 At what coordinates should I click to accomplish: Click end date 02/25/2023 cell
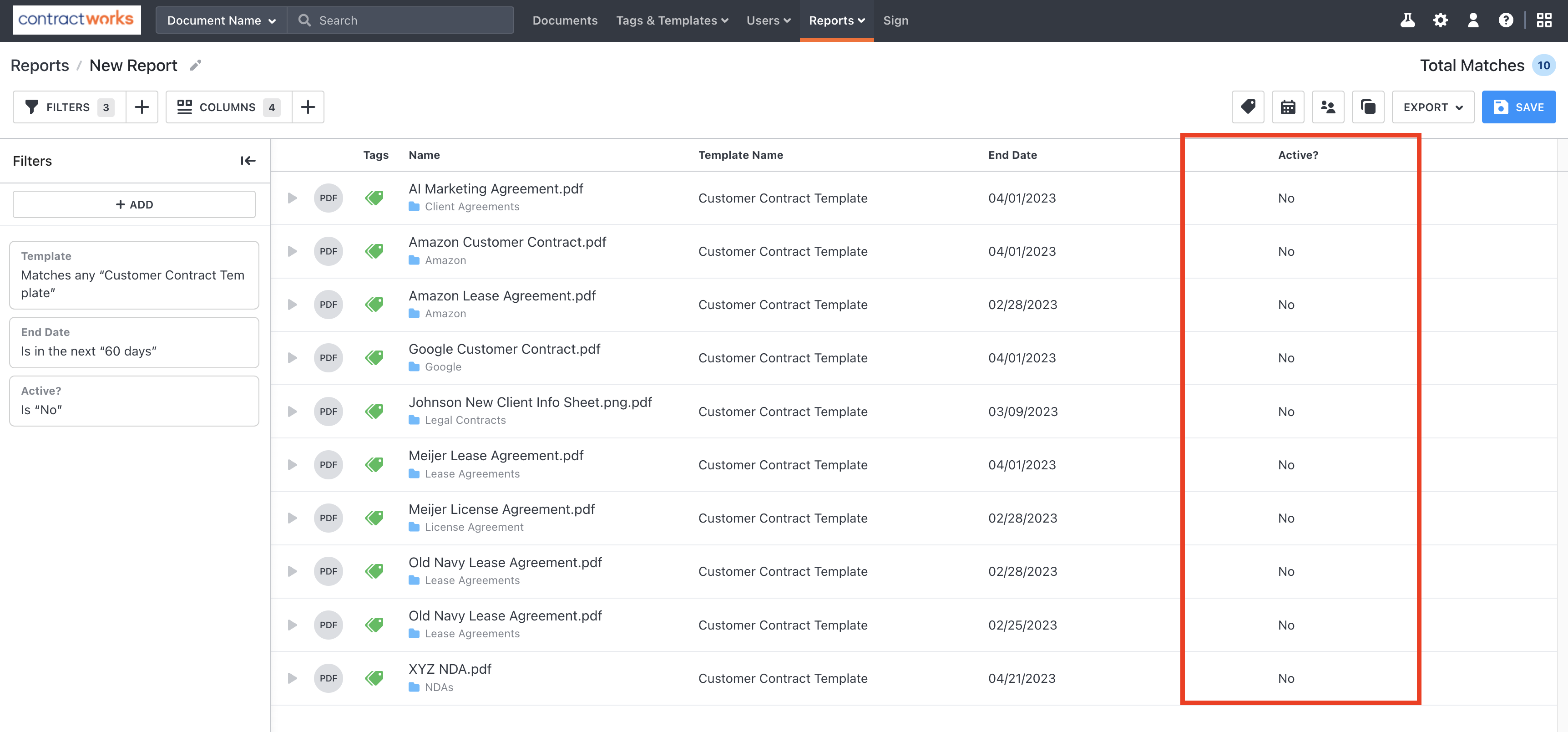click(x=1022, y=625)
